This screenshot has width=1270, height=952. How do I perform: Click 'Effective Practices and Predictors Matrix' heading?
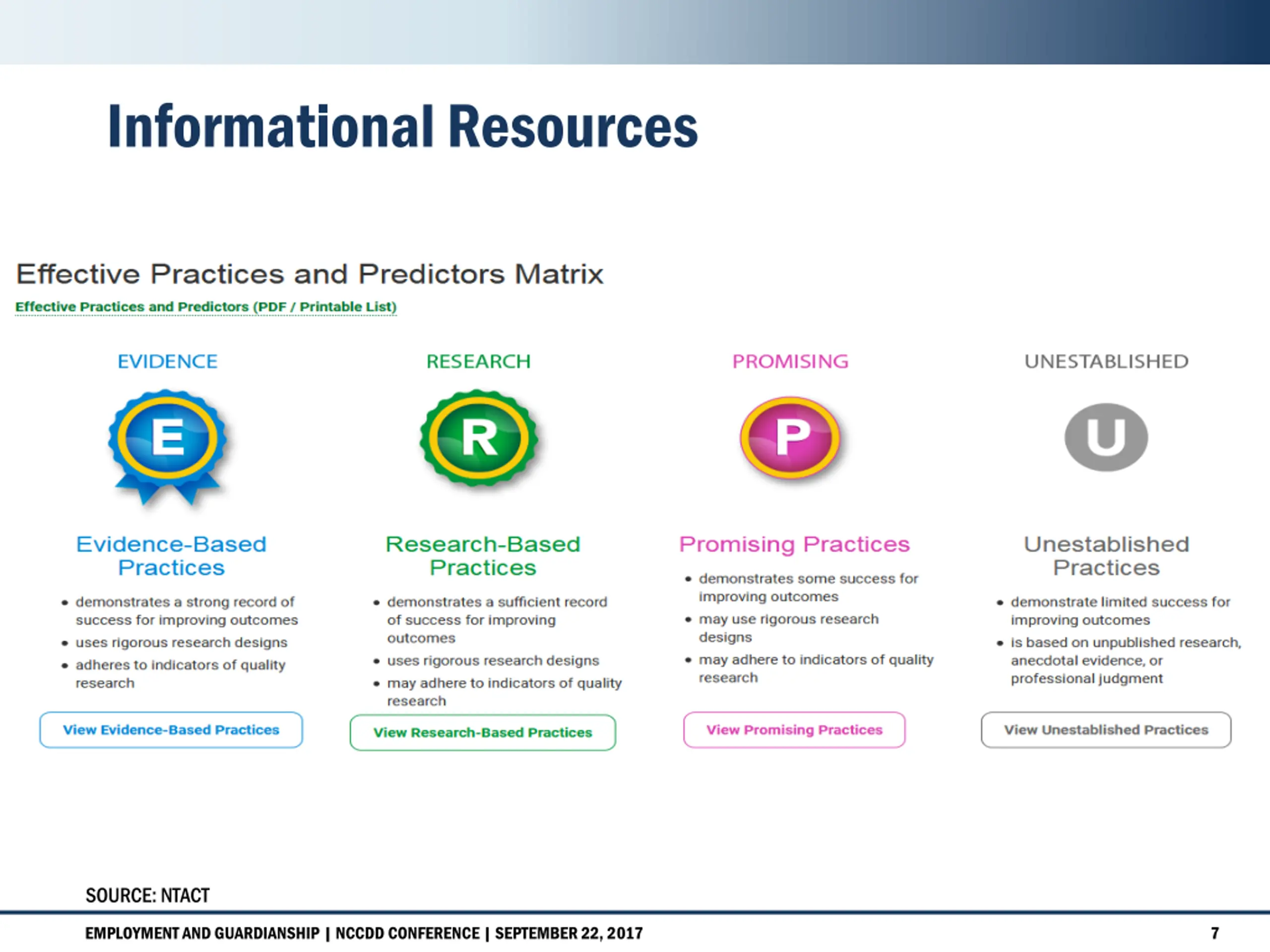310,274
